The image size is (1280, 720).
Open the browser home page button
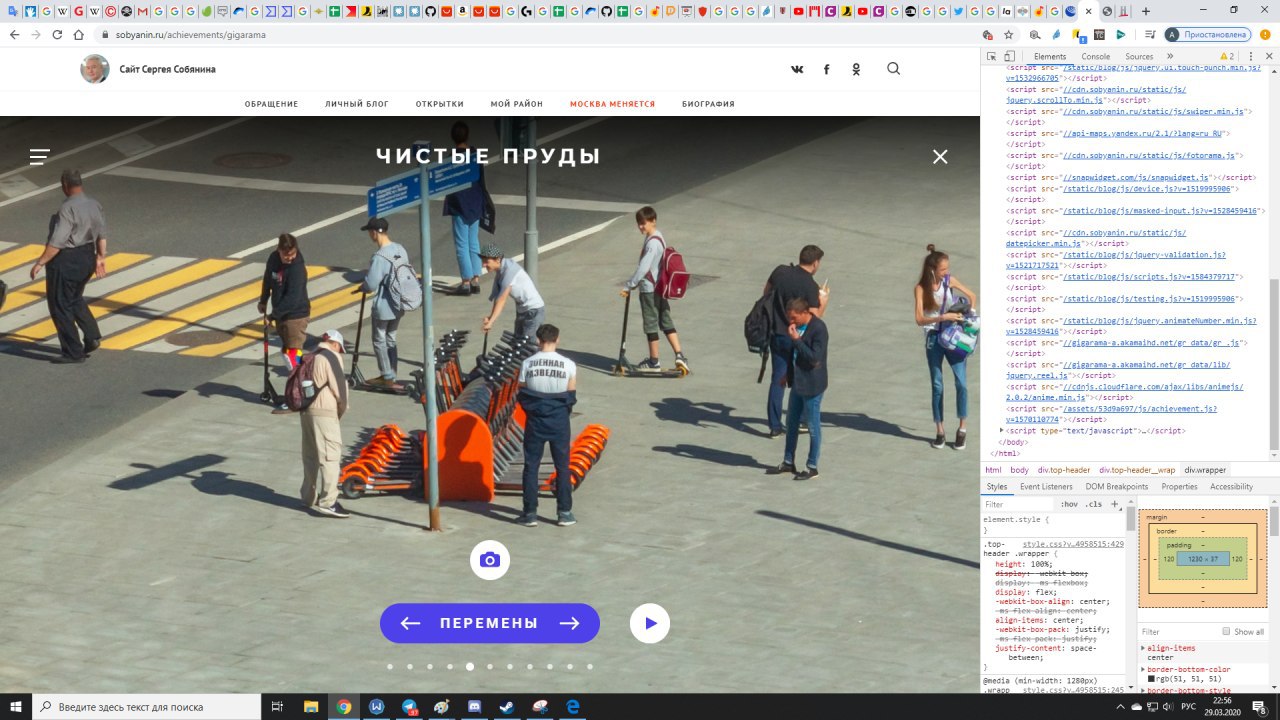pos(78,34)
